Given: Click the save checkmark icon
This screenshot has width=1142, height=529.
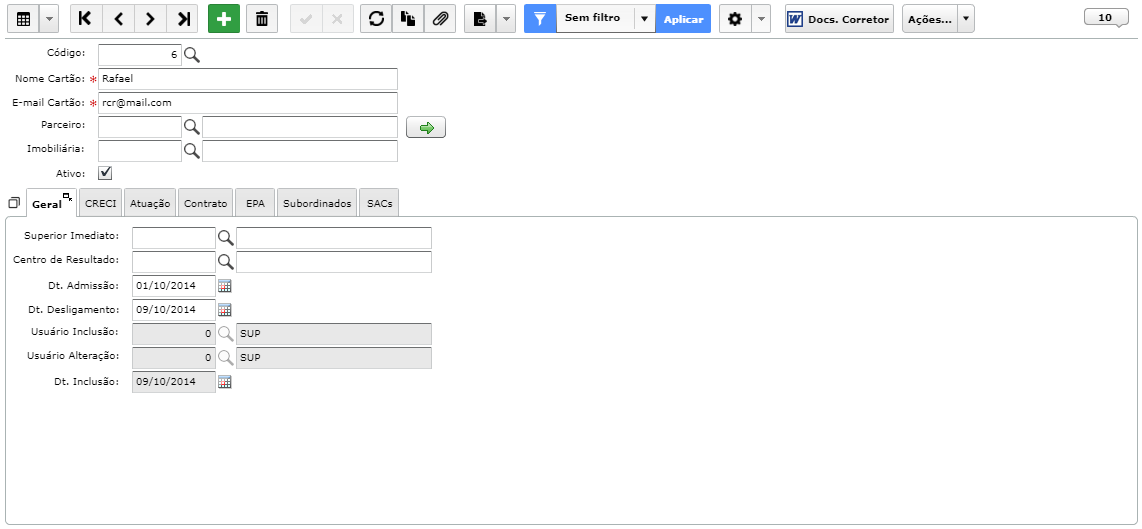Looking at the screenshot, I should click(306, 20).
